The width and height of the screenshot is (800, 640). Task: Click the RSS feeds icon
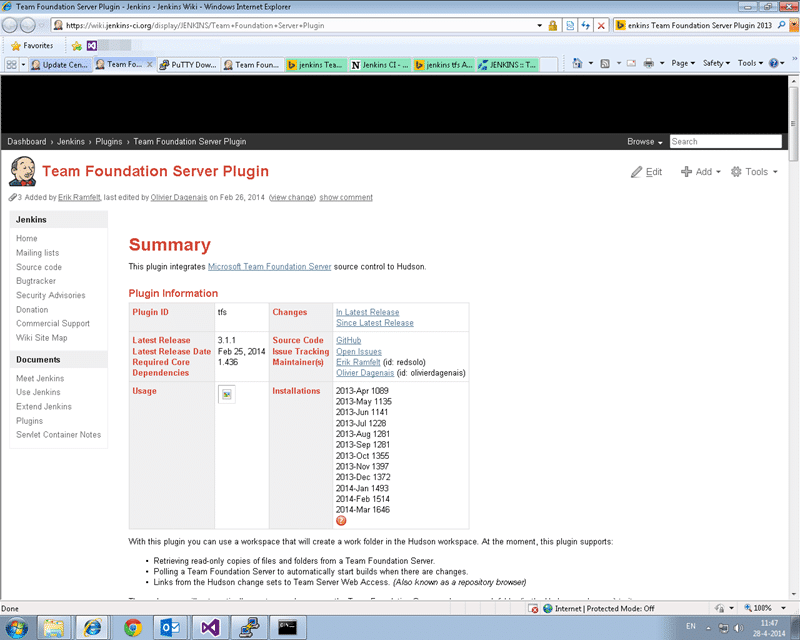605,63
